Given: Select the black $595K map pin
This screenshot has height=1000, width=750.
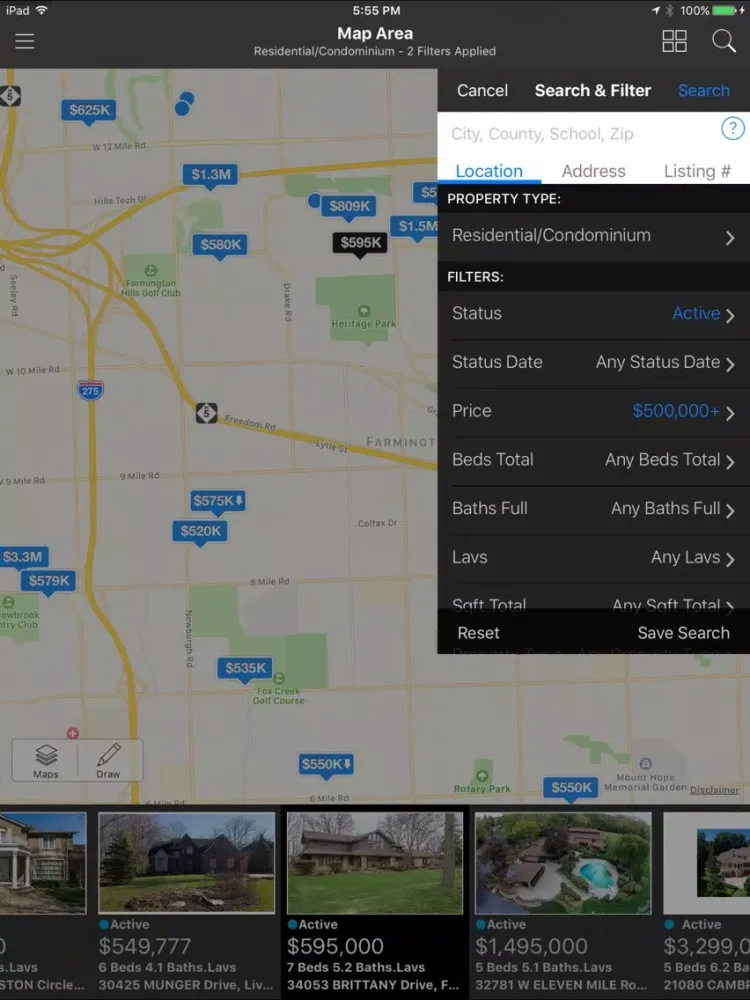Looking at the screenshot, I should (x=360, y=243).
